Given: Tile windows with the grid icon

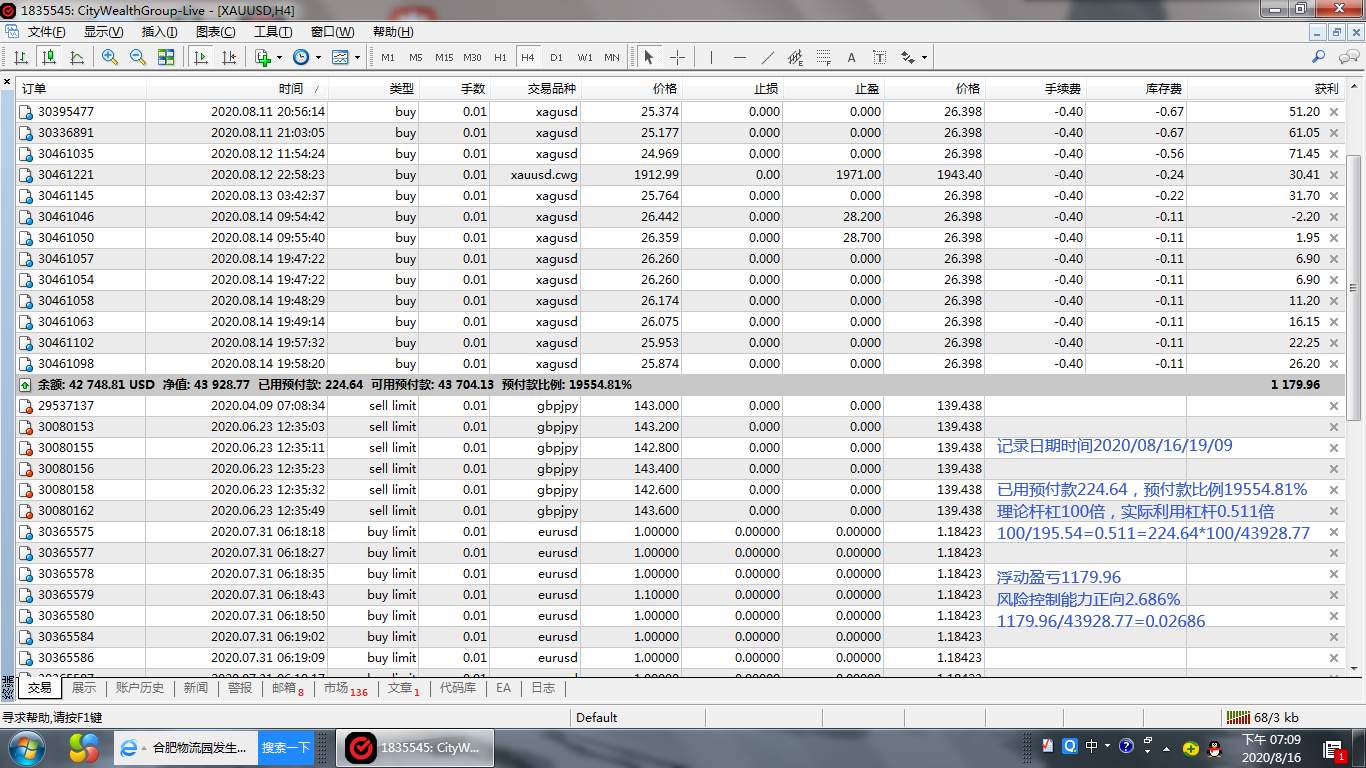Looking at the screenshot, I should tap(166, 57).
